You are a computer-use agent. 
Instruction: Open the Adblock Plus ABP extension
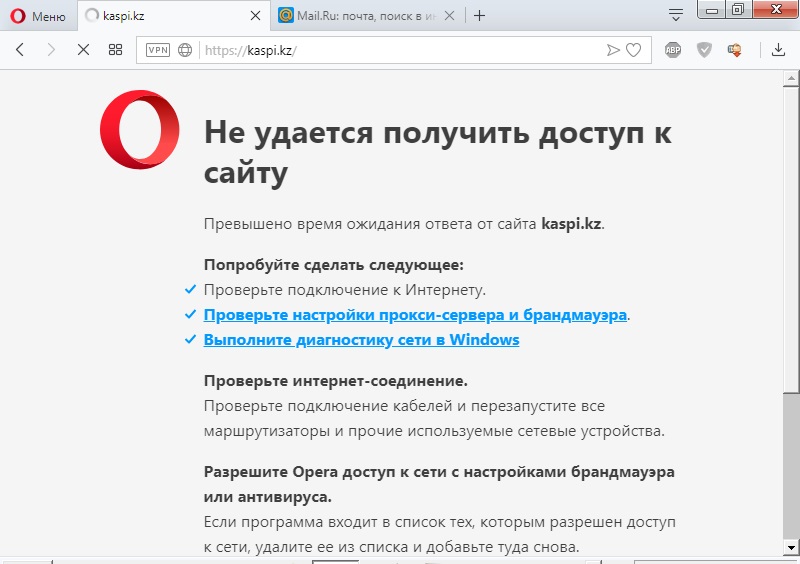click(673, 50)
